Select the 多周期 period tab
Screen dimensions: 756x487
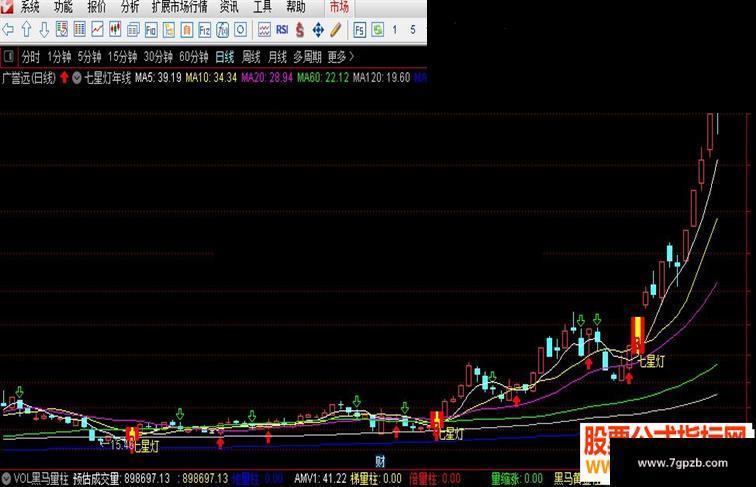(x=307, y=57)
